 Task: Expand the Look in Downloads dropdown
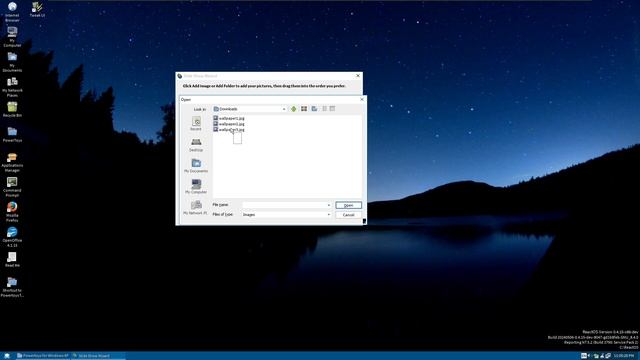(284, 109)
